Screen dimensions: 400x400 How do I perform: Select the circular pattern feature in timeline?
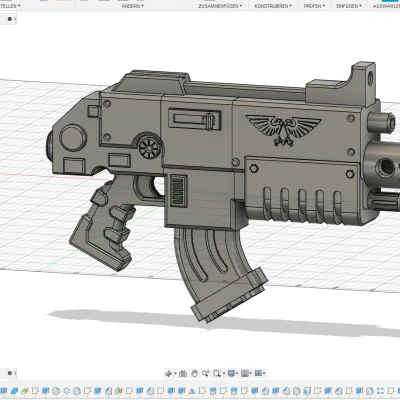[x=67, y=391]
